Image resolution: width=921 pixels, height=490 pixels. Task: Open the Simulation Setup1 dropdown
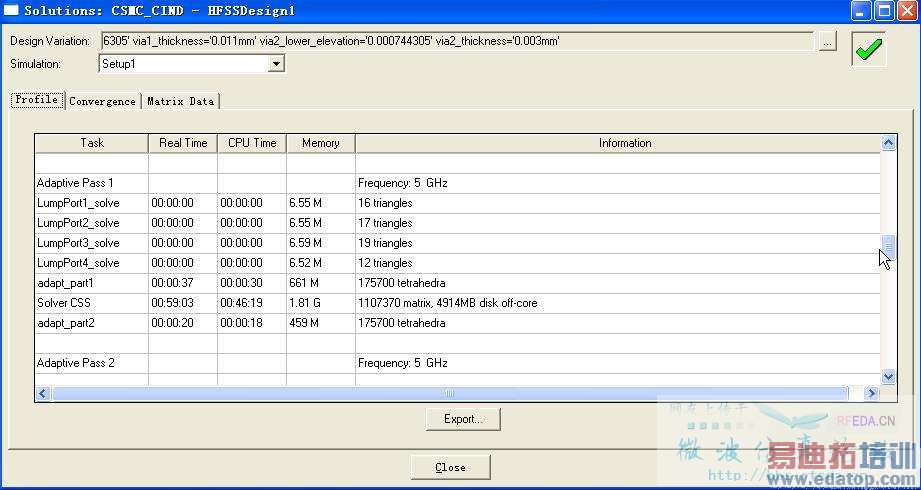(x=276, y=63)
